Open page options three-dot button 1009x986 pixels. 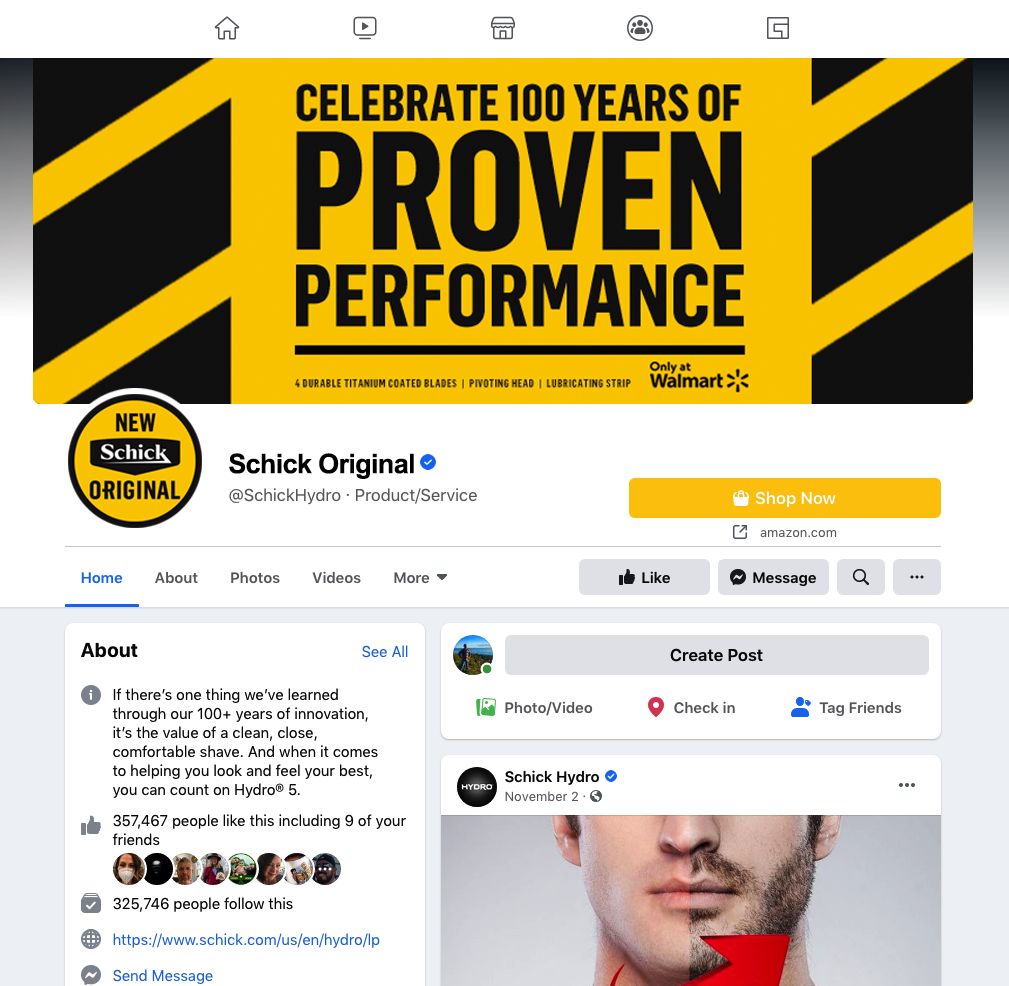tap(916, 577)
